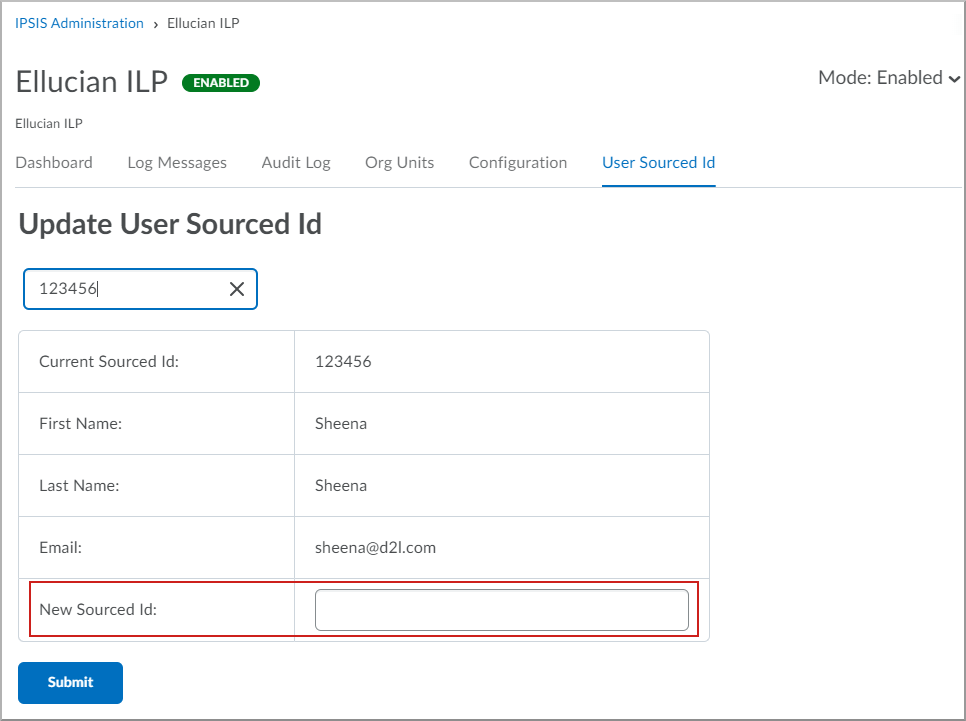Open the Configuration tab
This screenshot has height=721, width=966.
[x=518, y=163]
